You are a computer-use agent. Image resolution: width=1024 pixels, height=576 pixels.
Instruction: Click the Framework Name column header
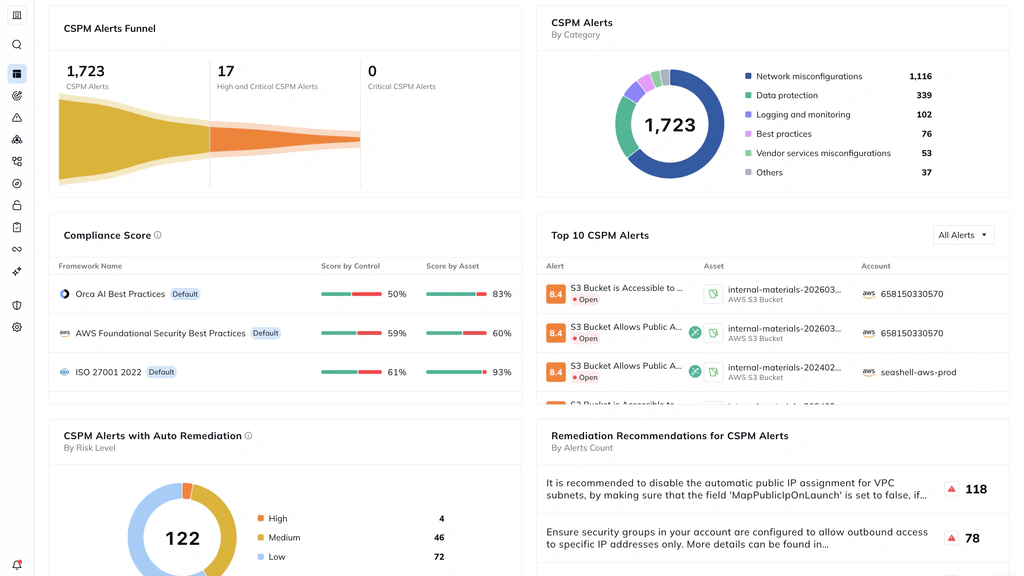[90, 266]
